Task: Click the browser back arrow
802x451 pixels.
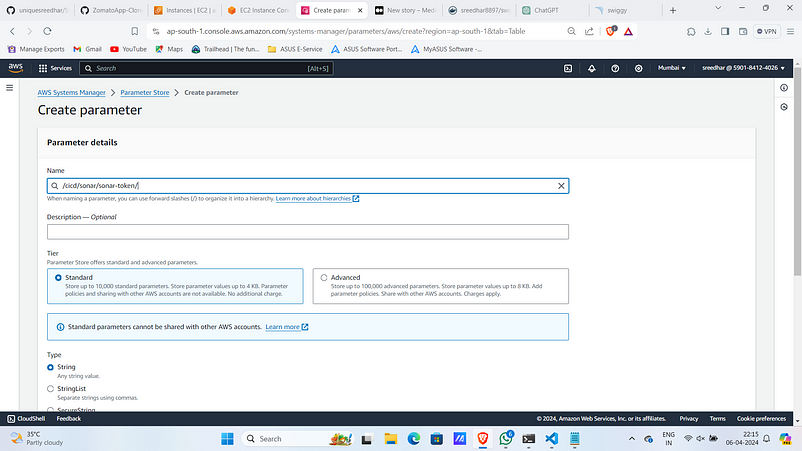Action: click(x=13, y=31)
